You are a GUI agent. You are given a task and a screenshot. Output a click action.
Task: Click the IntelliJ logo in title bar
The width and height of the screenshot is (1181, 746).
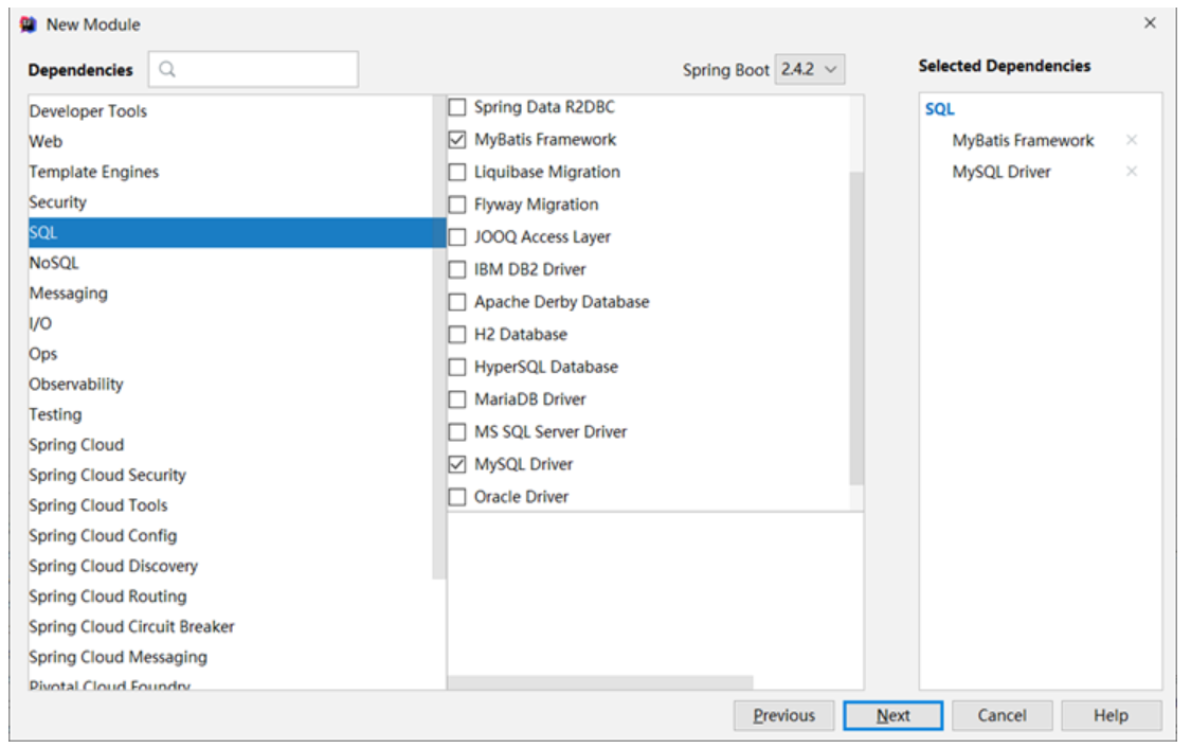29,25
